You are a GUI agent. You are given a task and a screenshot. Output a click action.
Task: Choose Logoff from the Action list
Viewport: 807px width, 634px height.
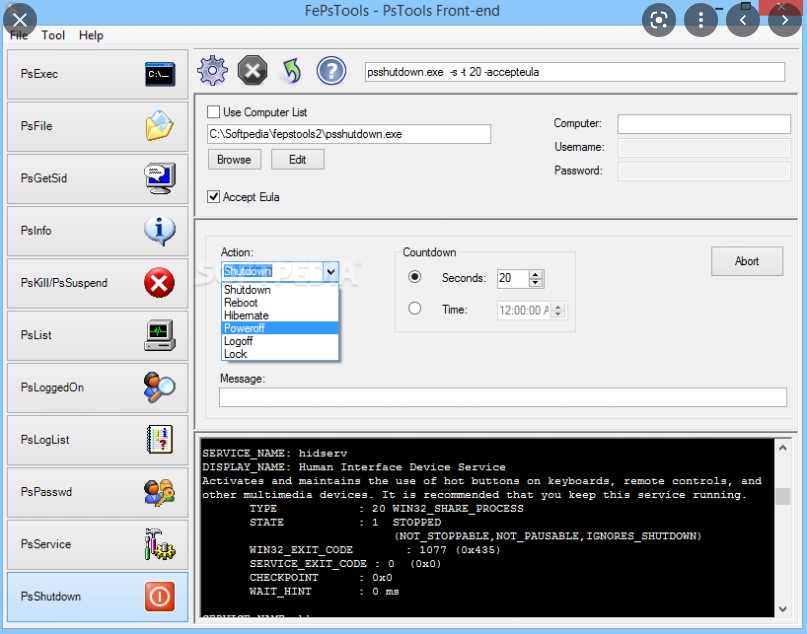coord(280,341)
